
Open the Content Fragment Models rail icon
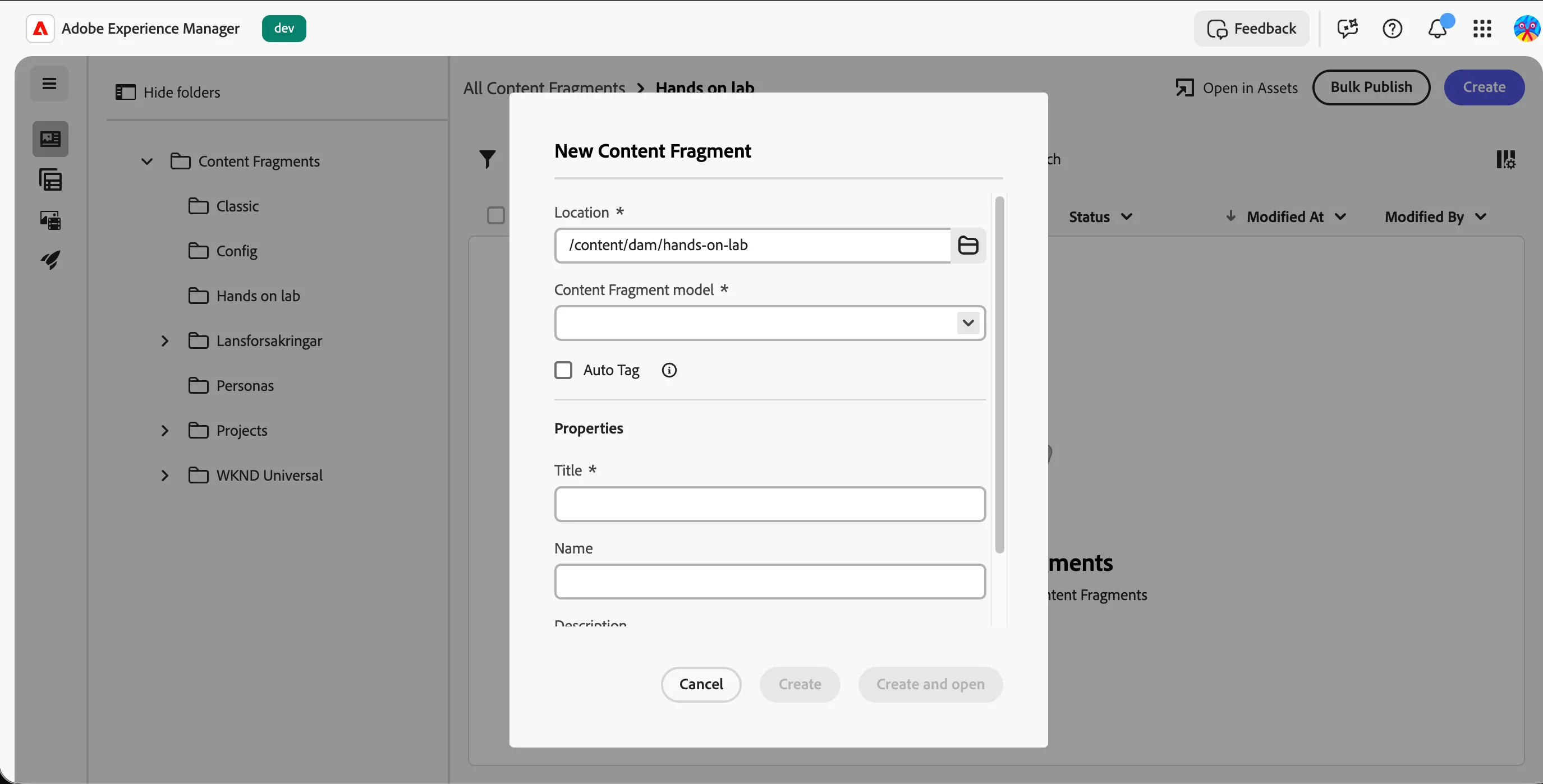coord(50,179)
